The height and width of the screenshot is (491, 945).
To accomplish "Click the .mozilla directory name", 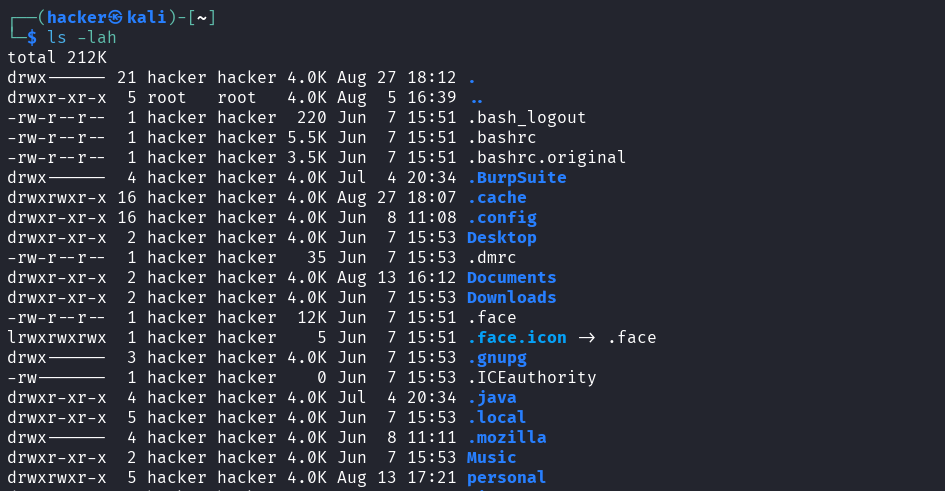I will (x=506, y=437).
